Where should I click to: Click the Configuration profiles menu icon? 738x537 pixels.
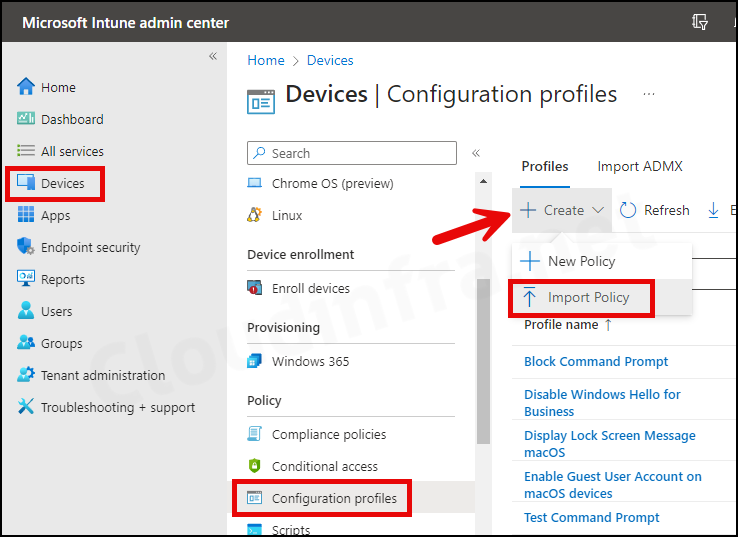pos(255,497)
